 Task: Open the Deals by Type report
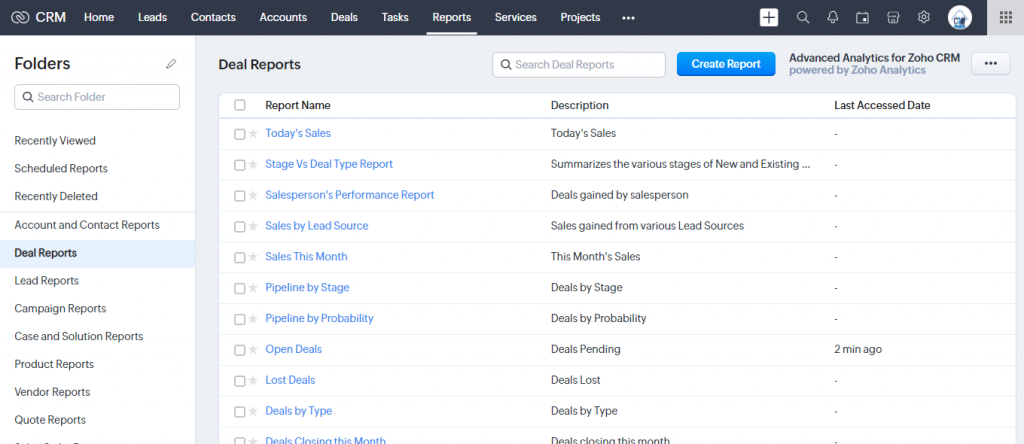pos(298,411)
